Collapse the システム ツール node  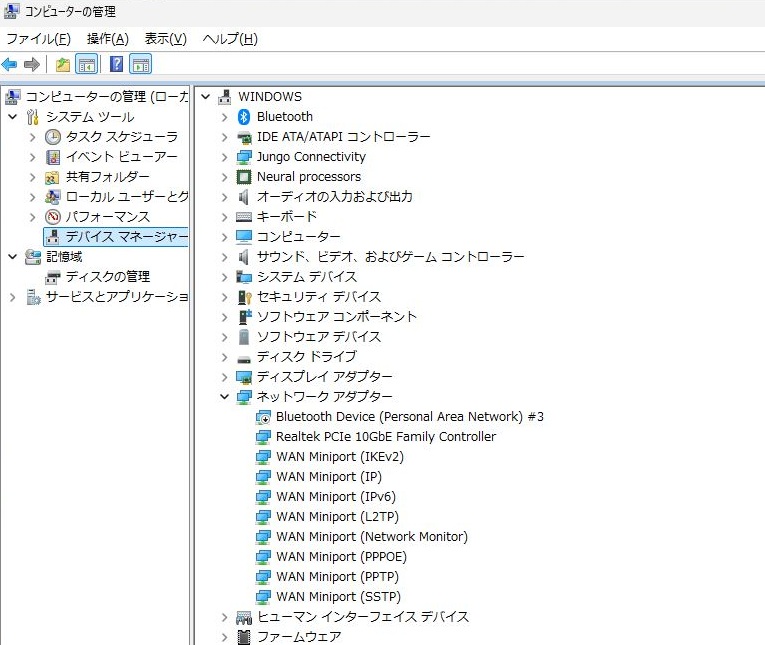(13, 117)
